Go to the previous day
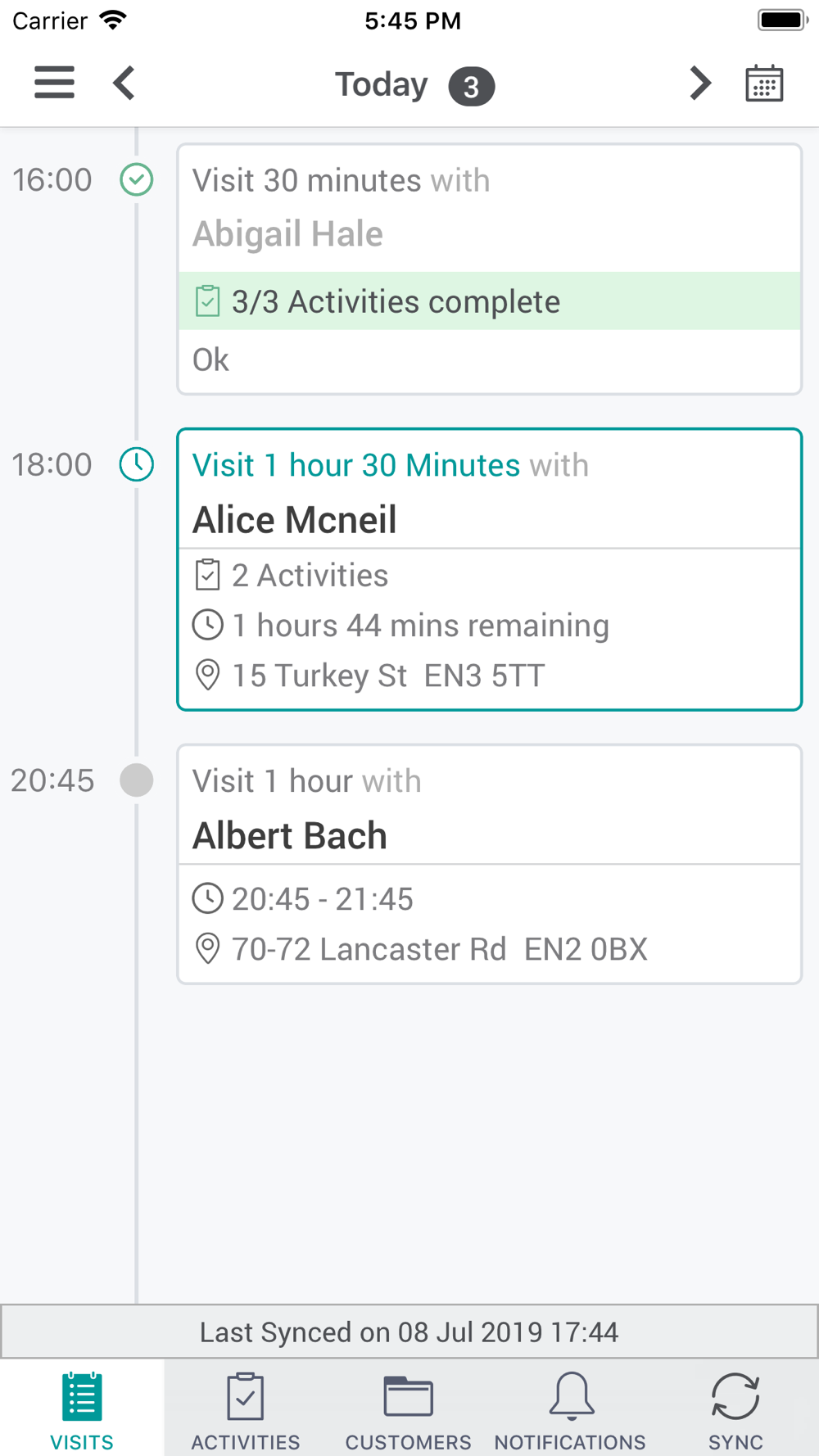 point(124,83)
